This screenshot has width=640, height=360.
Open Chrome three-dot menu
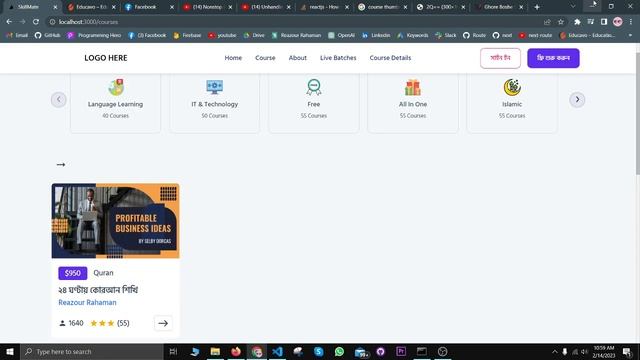[x=631, y=22]
